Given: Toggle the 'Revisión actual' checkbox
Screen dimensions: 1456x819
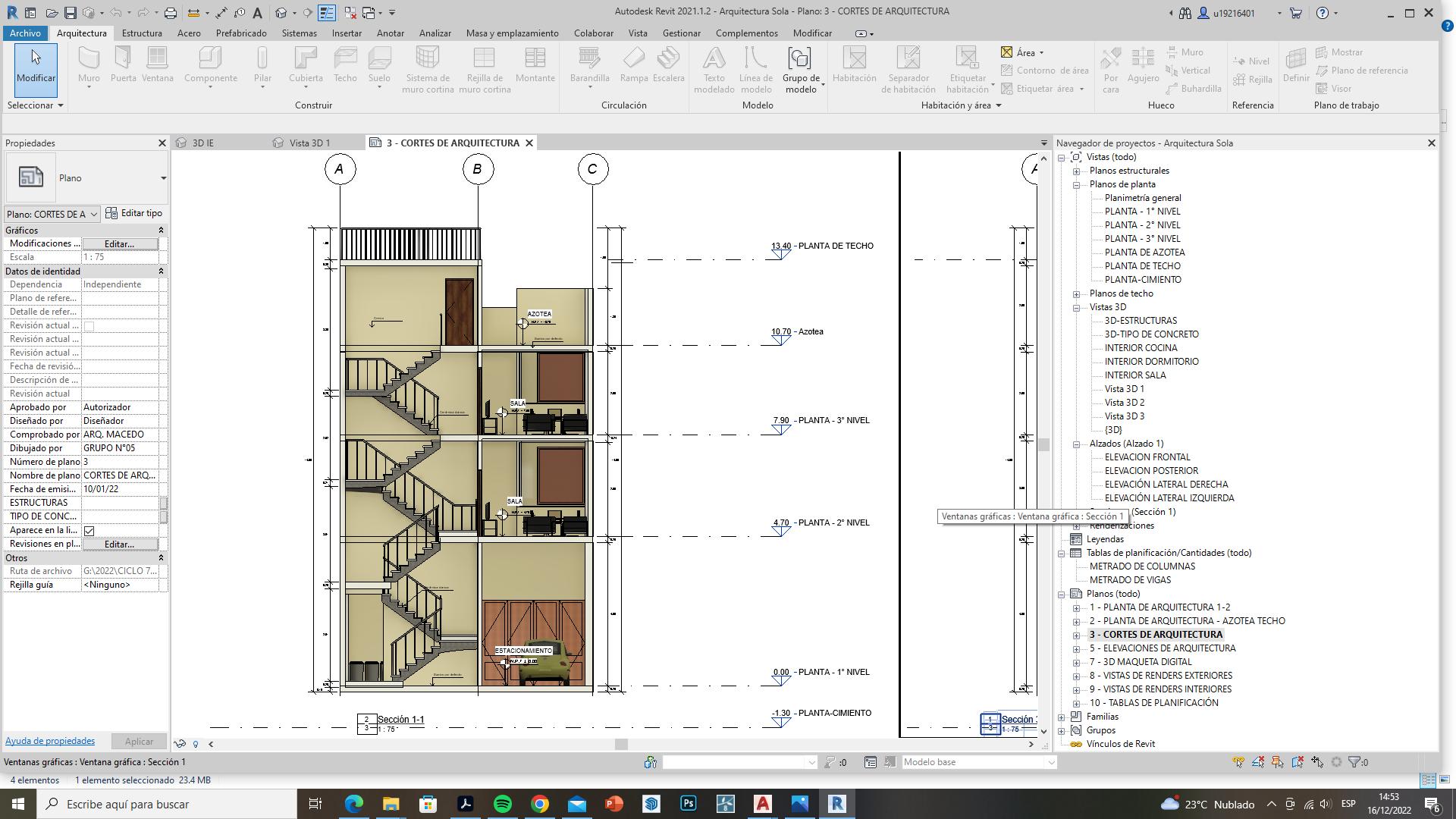Looking at the screenshot, I should pyautogui.click(x=89, y=326).
